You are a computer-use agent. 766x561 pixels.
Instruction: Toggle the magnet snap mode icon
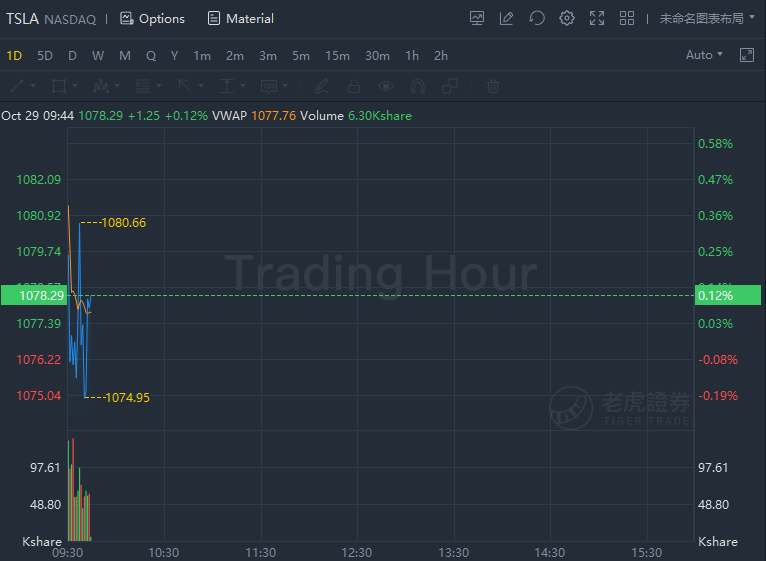pos(418,86)
